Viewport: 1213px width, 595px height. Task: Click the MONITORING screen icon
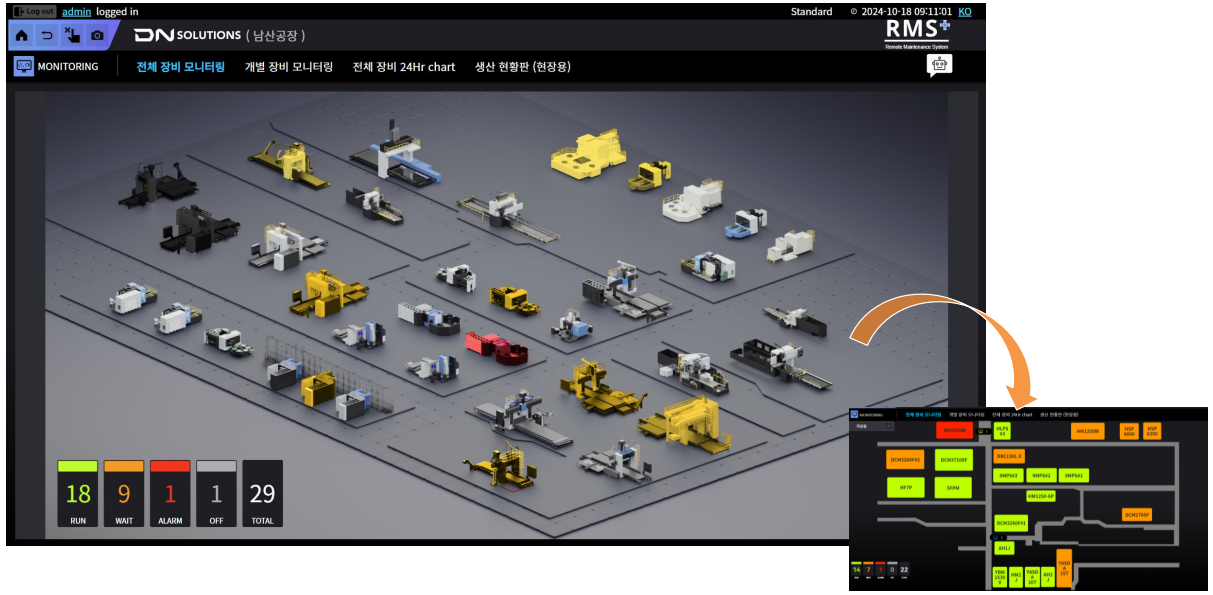click(24, 66)
